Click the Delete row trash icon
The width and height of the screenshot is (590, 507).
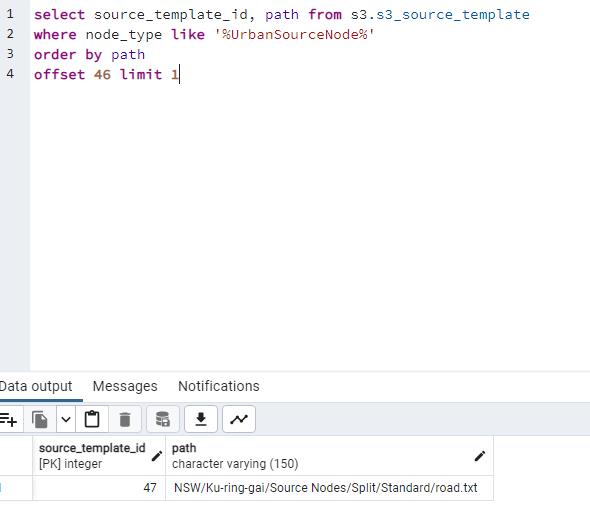[125, 419]
